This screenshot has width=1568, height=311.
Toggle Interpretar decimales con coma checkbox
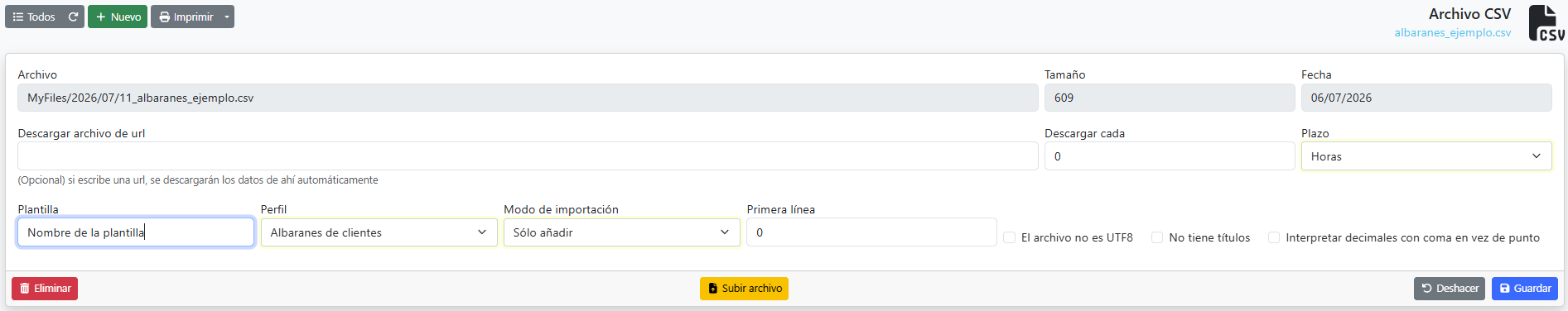pos(1274,237)
